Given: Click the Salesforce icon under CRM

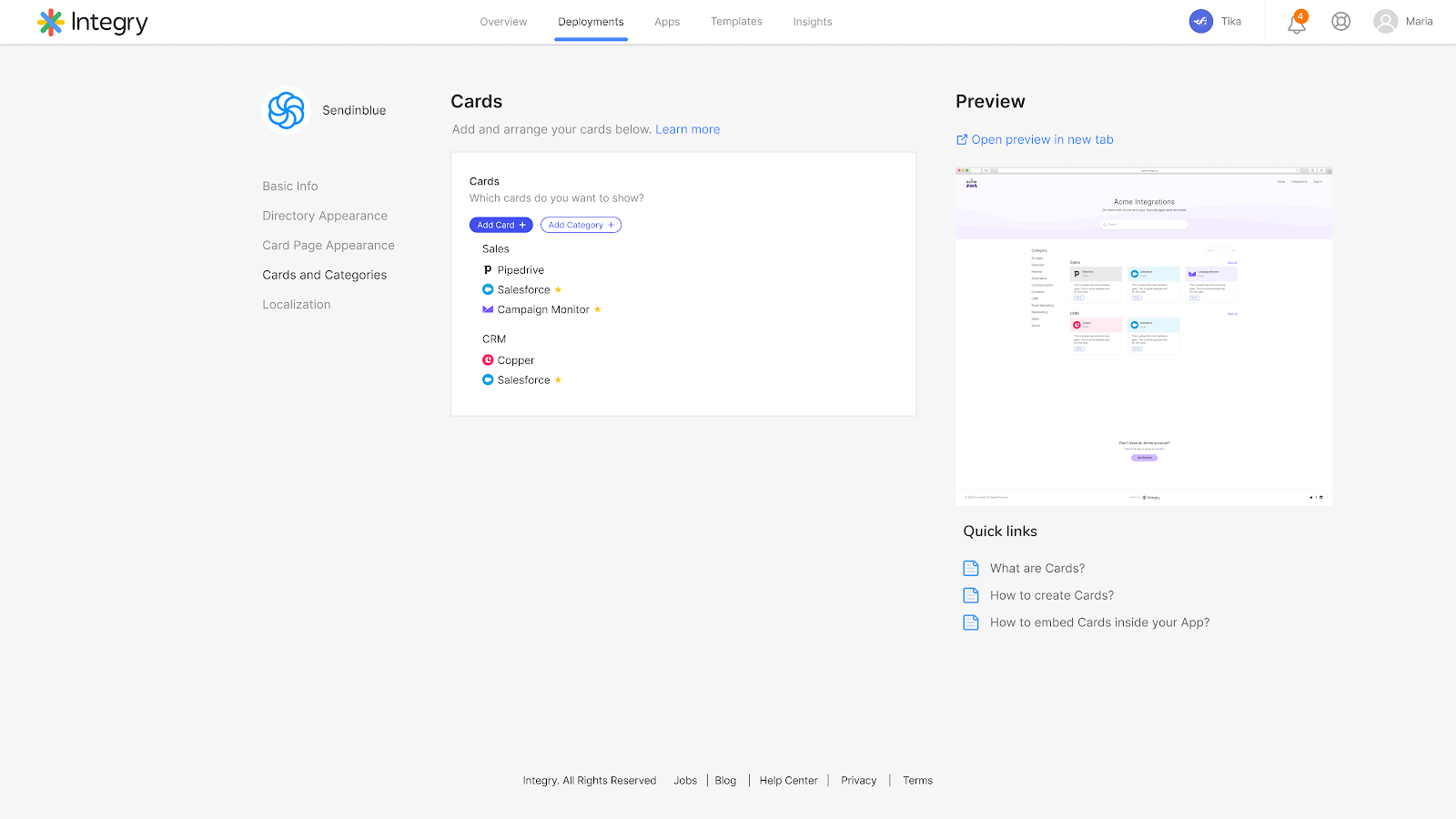Looking at the screenshot, I should coord(488,379).
